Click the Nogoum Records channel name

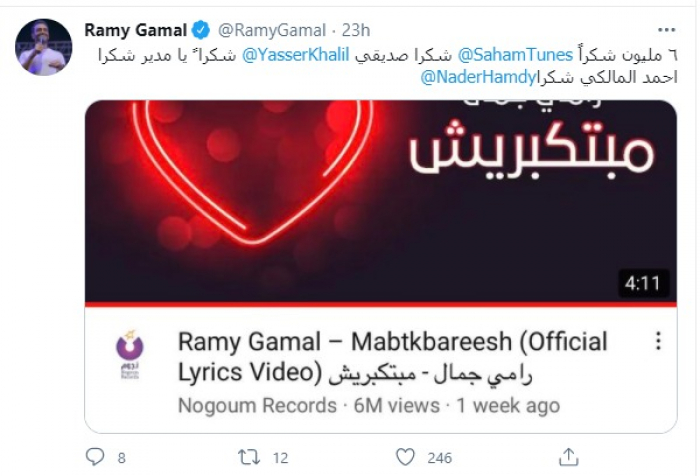point(257,406)
